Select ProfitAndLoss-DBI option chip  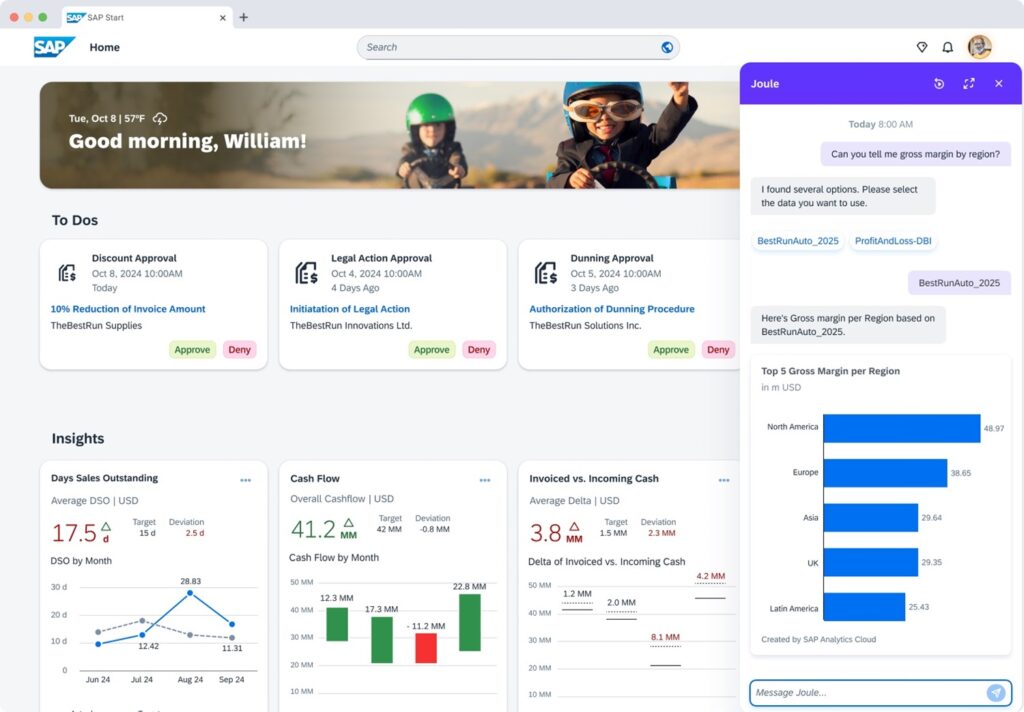click(893, 241)
